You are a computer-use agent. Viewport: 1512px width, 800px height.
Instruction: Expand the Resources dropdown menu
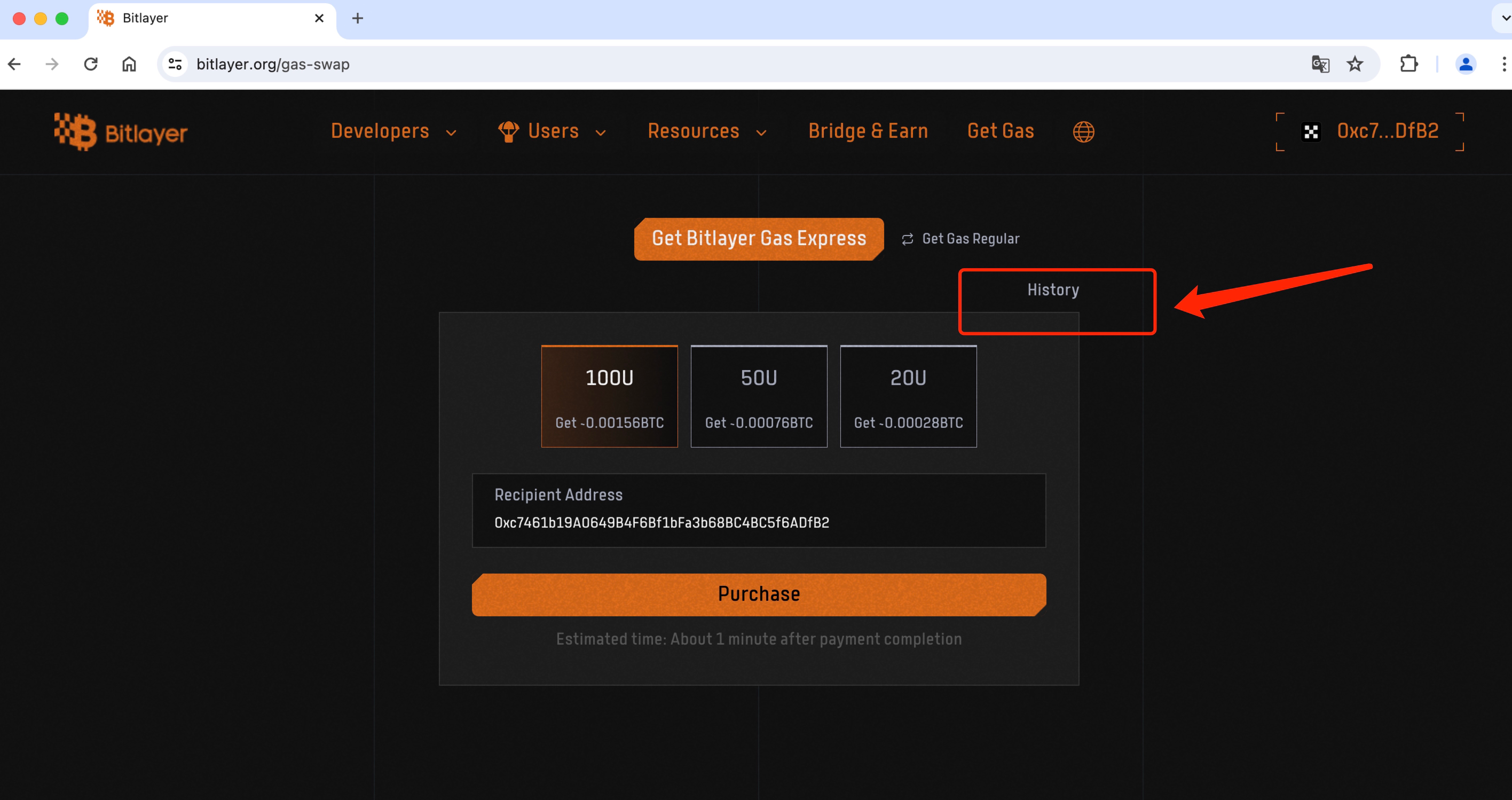pyautogui.click(x=707, y=131)
